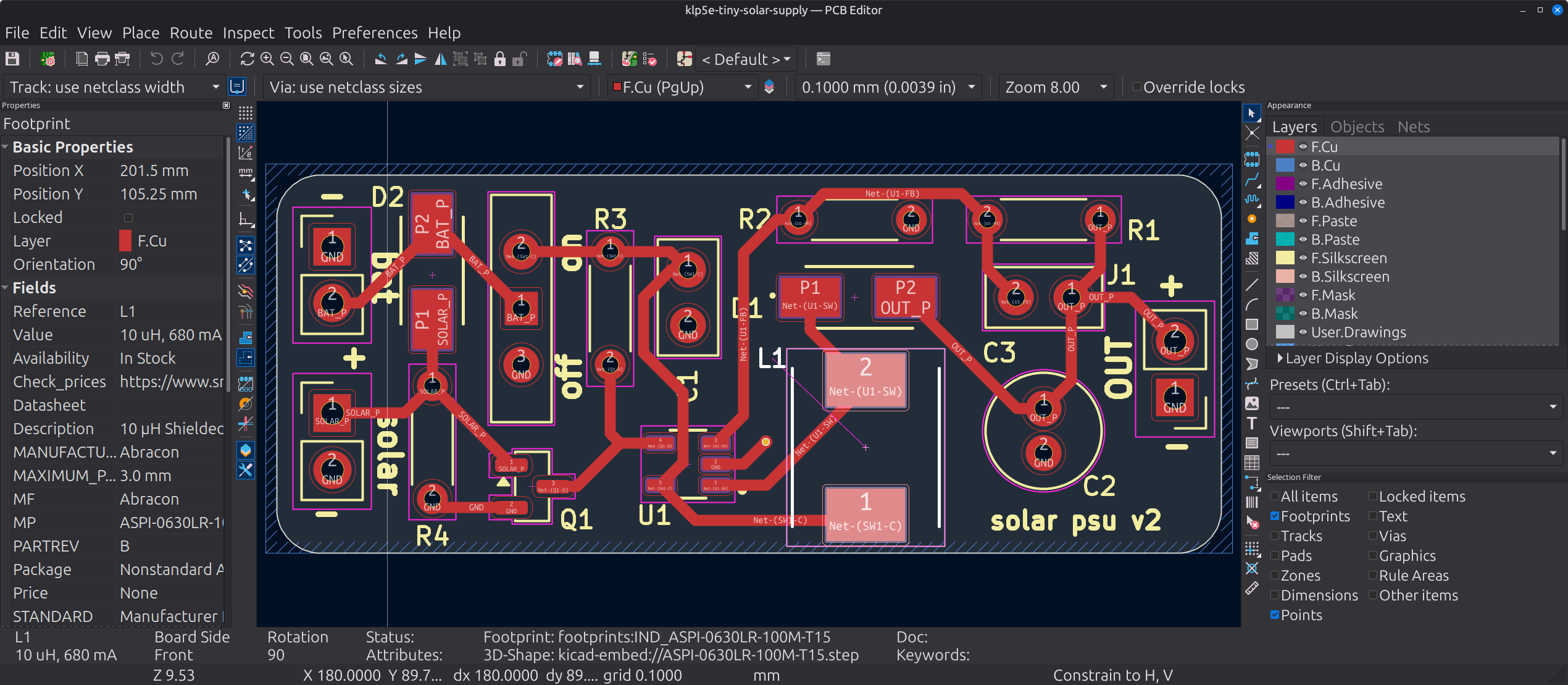The image size is (1568, 685).
Task: Switch to the Objects tab
Action: pos(1357,127)
